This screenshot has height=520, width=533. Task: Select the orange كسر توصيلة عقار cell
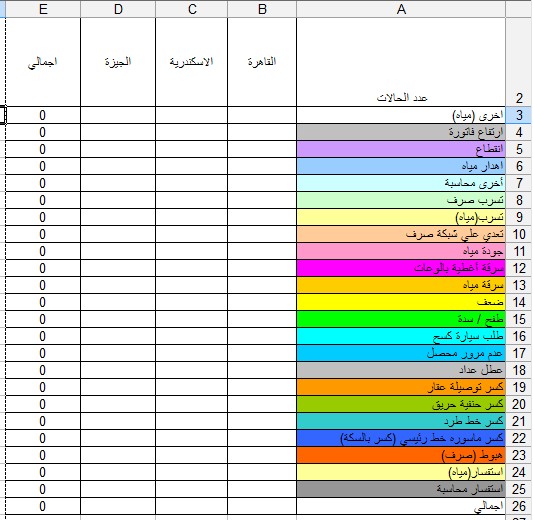point(401,387)
